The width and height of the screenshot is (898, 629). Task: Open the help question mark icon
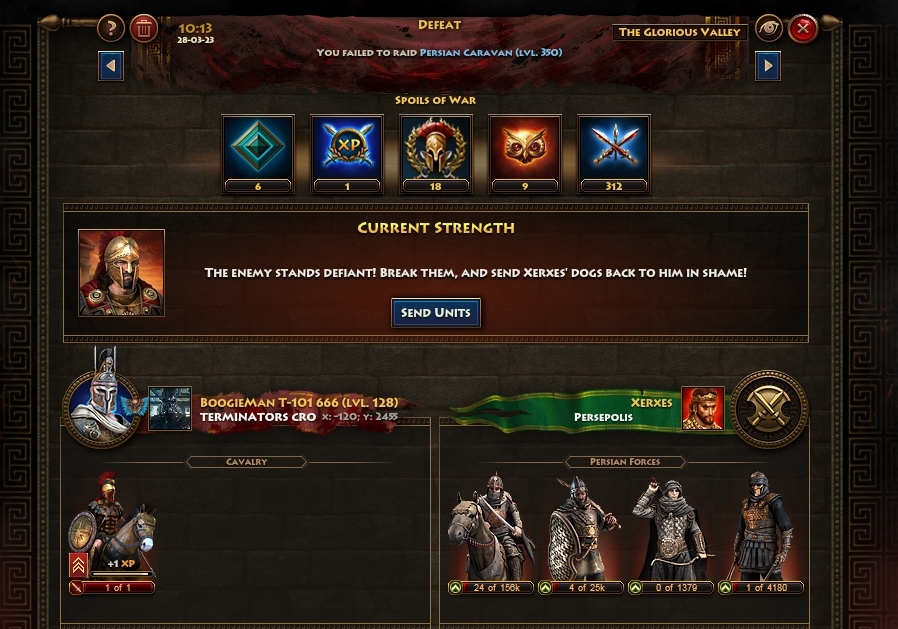point(111,28)
